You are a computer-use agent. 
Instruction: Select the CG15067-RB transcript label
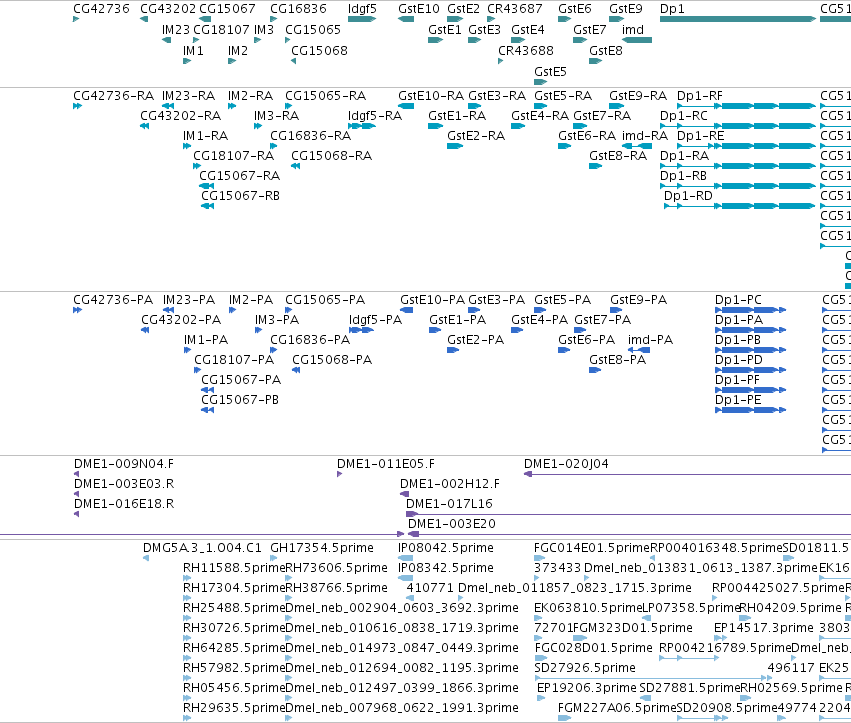click(x=240, y=195)
